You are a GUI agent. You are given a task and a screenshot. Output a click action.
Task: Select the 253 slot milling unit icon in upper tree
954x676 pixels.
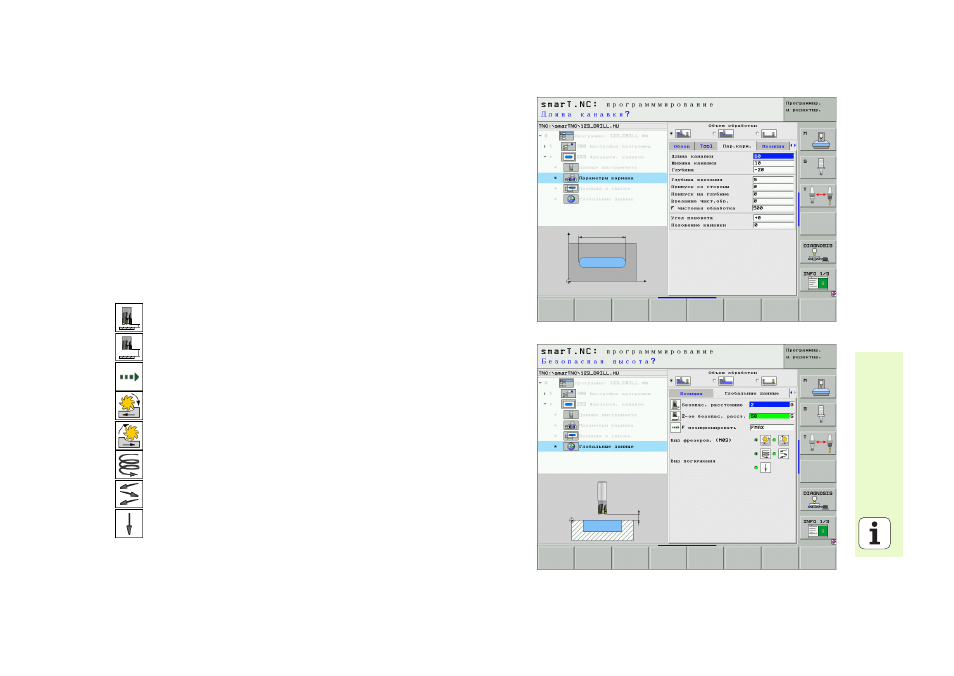(568, 156)
